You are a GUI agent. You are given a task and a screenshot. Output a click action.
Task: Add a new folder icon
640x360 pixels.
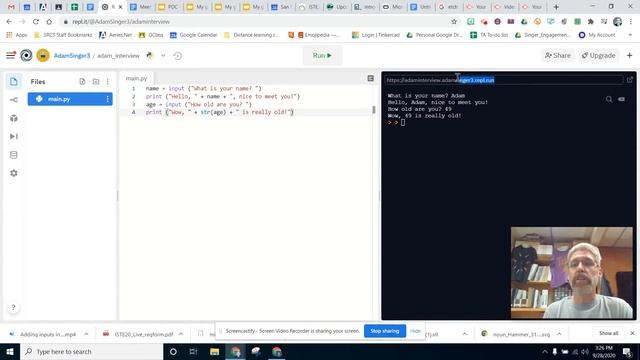pos(96,81)
